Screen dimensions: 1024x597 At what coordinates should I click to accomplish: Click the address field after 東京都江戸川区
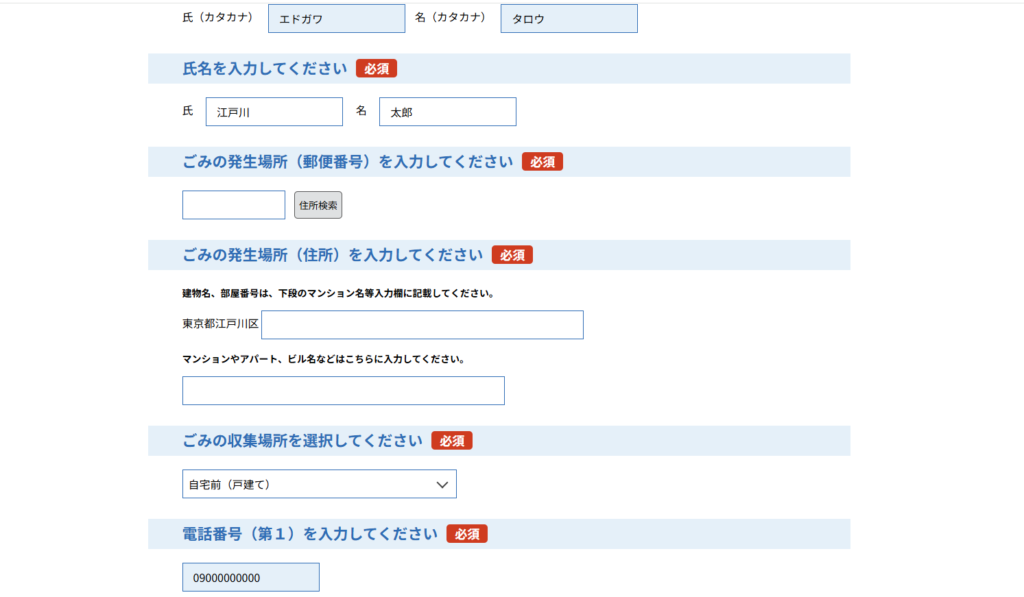(422, 325)
